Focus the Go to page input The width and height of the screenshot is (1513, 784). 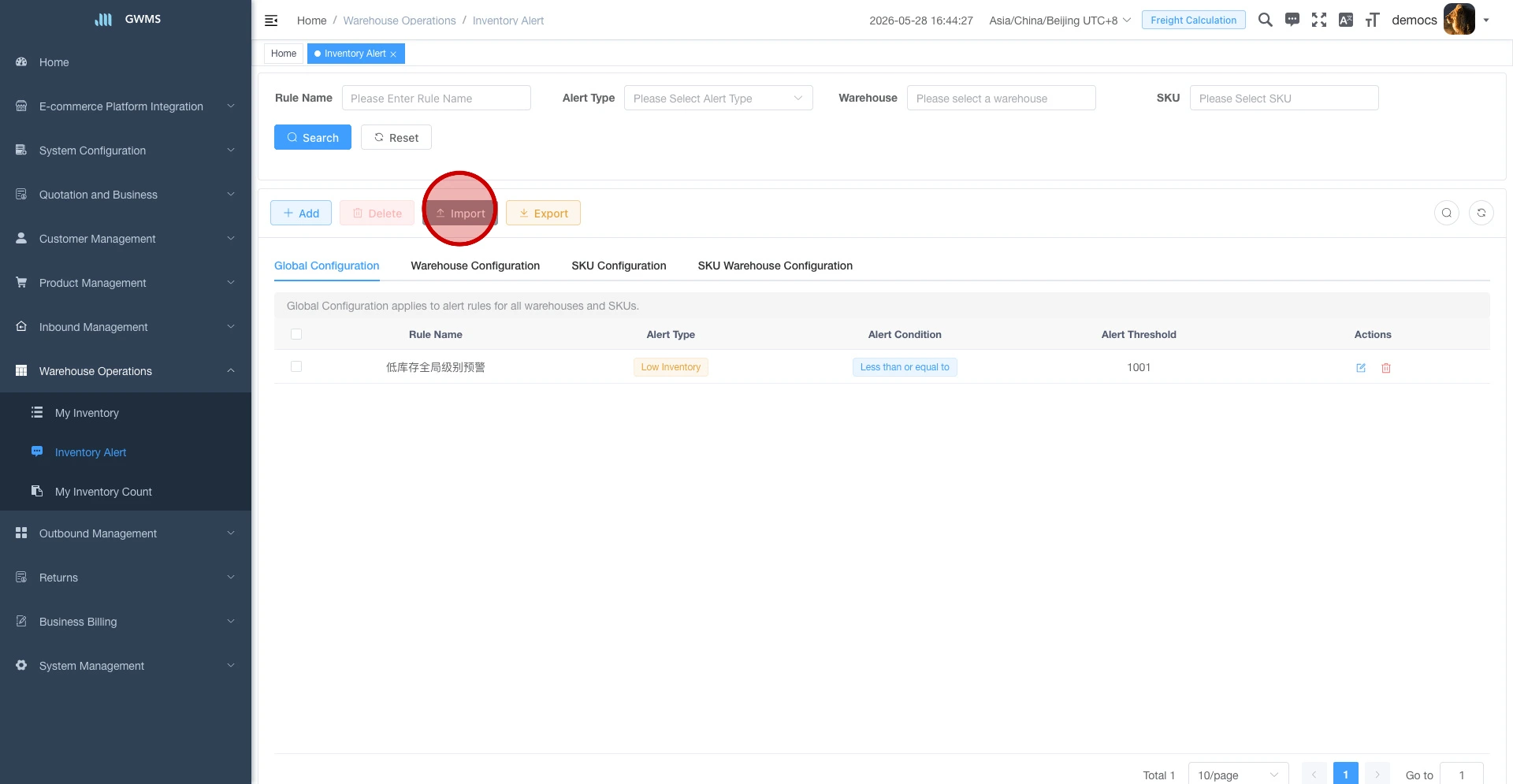(1461, 775)
